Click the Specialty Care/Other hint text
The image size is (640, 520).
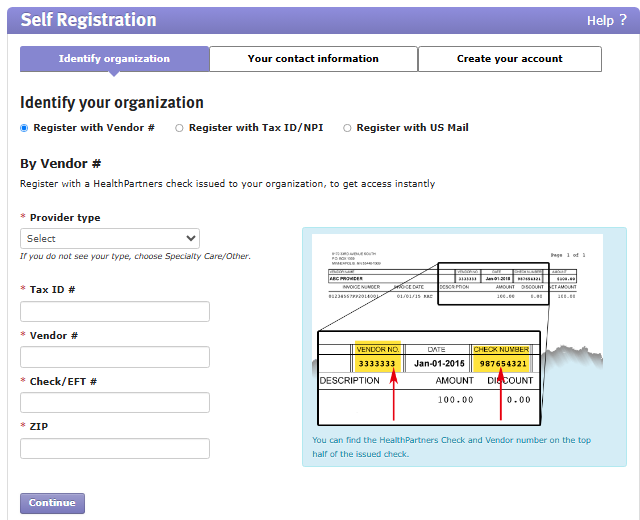tap(135, 256)
